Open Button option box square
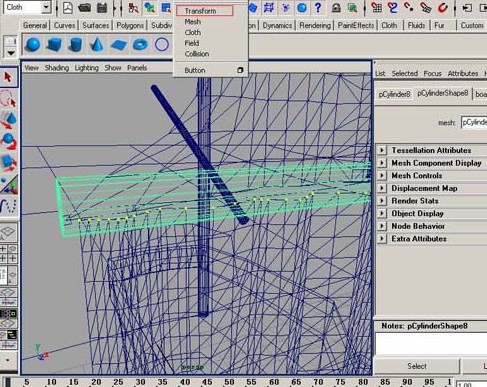487x387 pixels. tap(240, 70)
